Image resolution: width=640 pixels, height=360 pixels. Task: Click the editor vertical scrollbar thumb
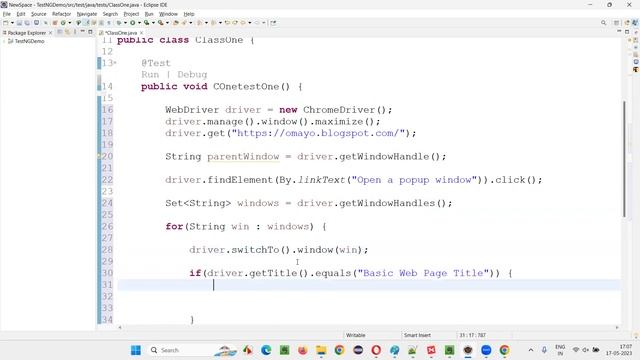pos(624,158)
